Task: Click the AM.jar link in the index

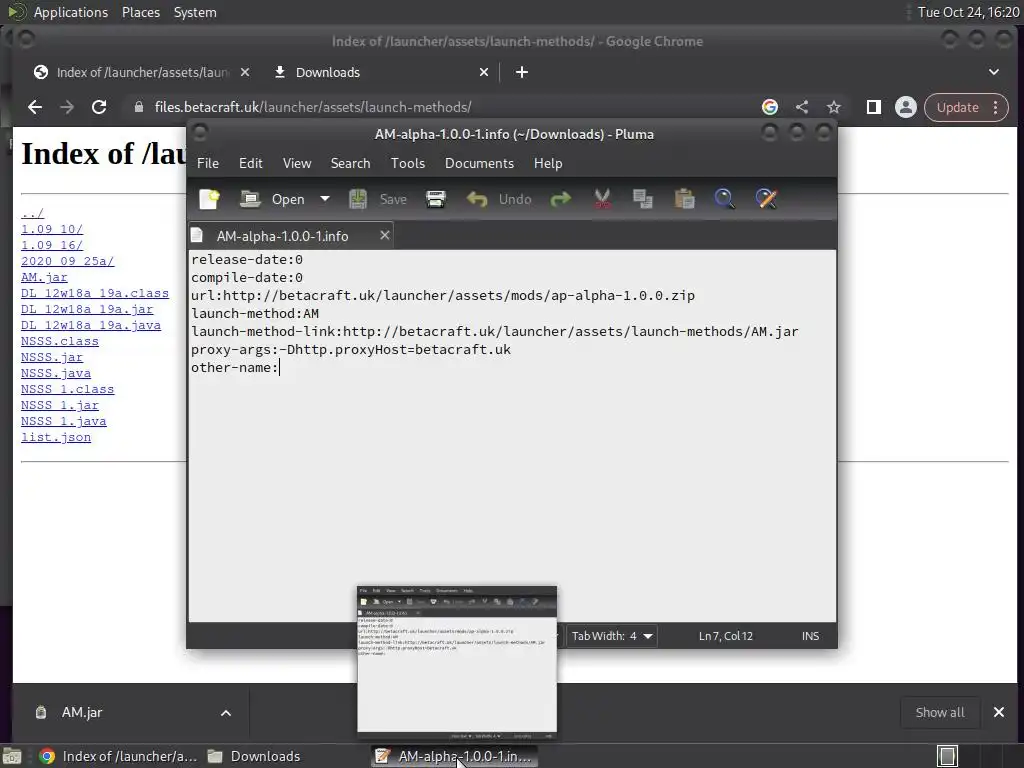Action: coord(44,277)
